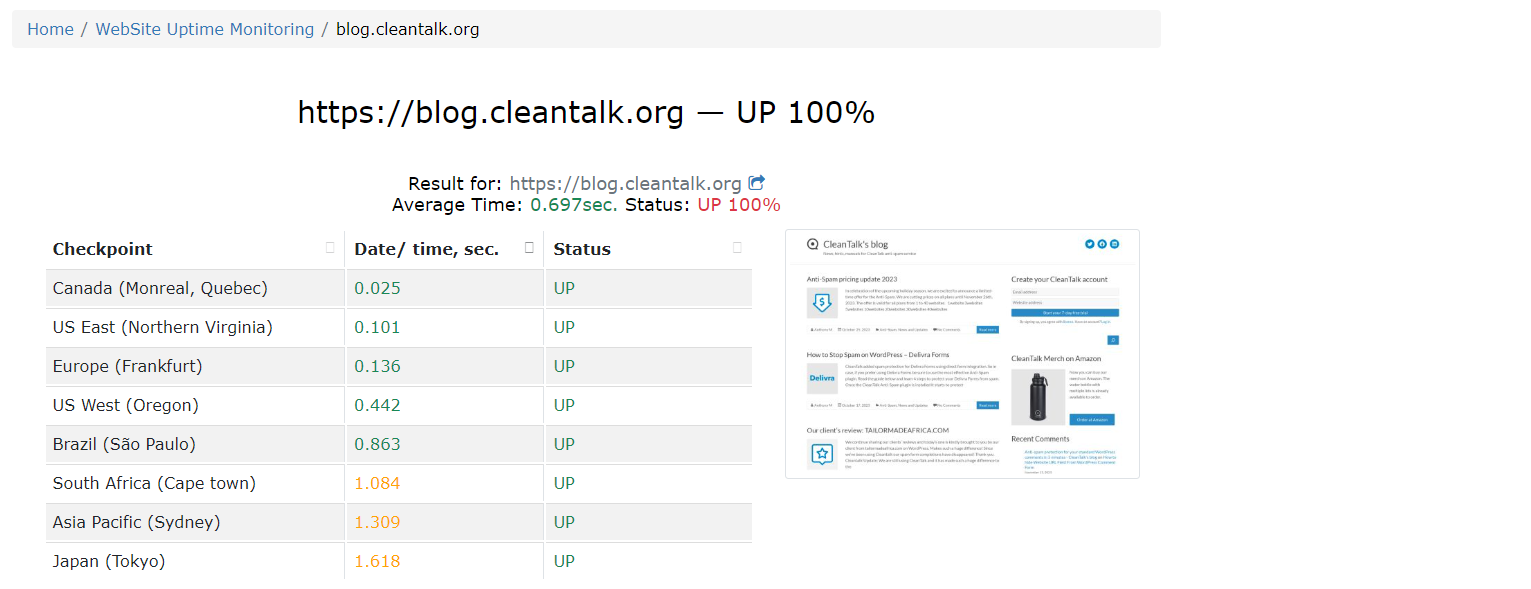Select the Asia Pacific (Sydney) checkpoint
Image resolution: width=1531 pixels, height=589 pixels.
pyautogui.click(x=136, y=522)
